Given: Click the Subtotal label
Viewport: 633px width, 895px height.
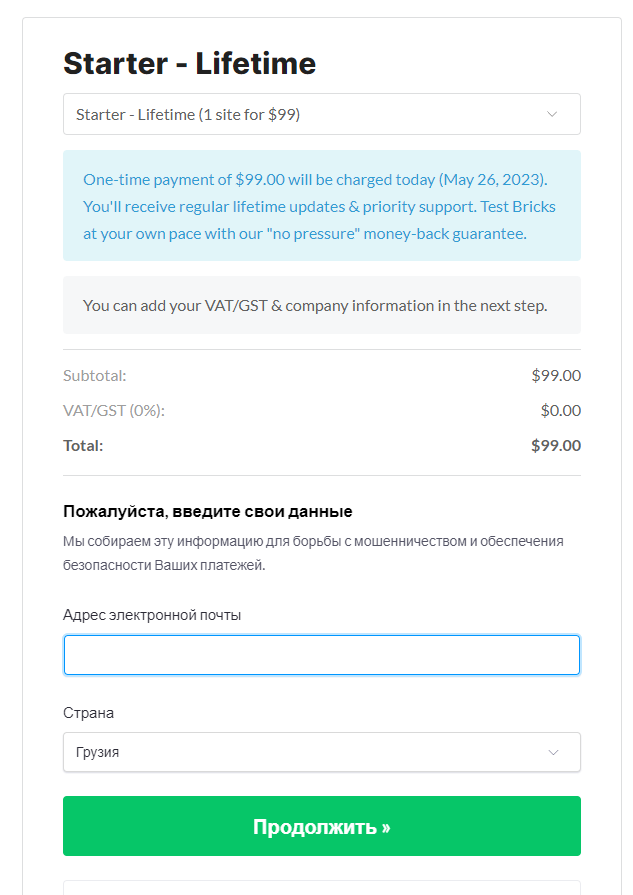Looking at the screenshot, I should point(95,376).
